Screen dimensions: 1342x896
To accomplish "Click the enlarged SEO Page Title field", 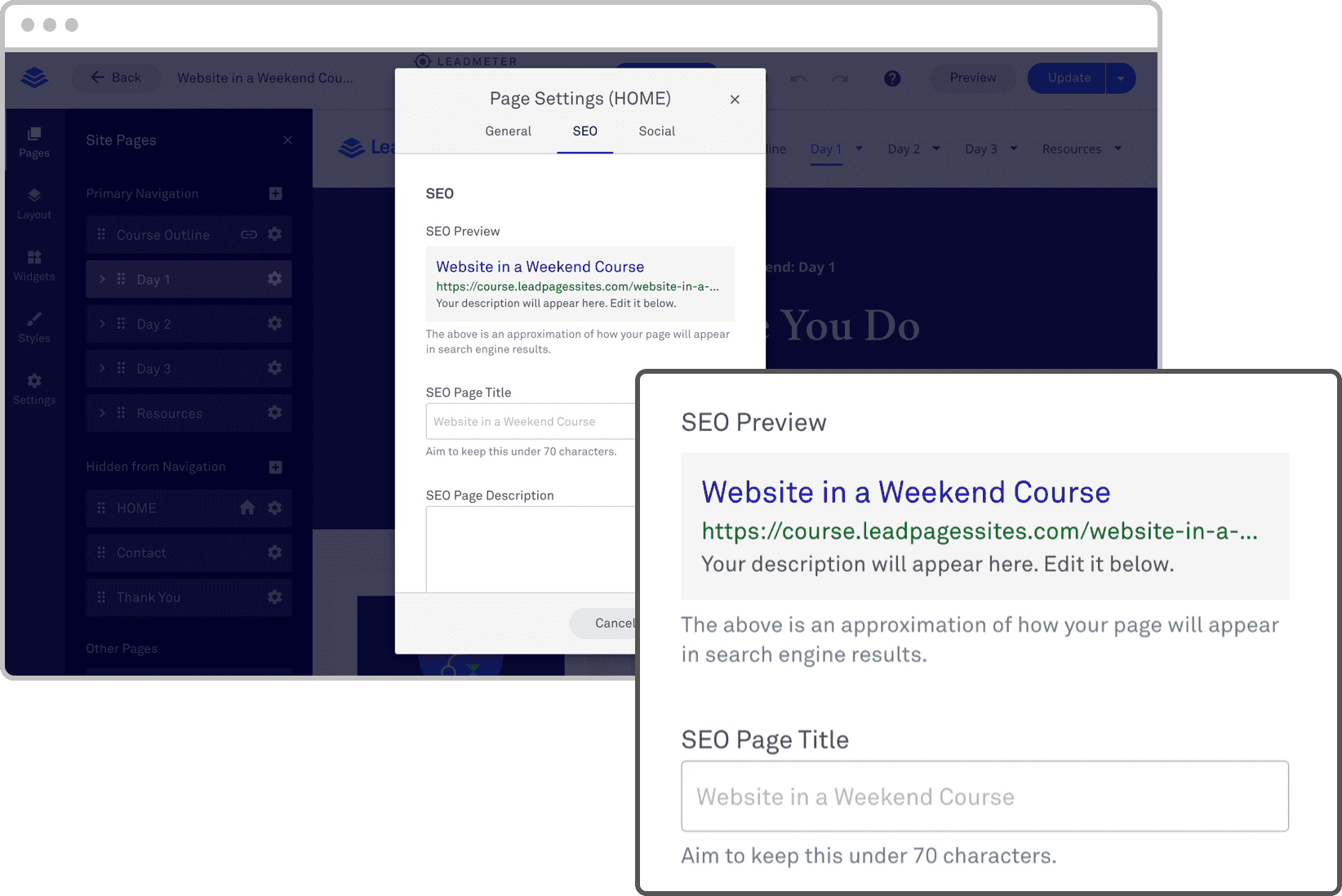I will pos(984,796).
